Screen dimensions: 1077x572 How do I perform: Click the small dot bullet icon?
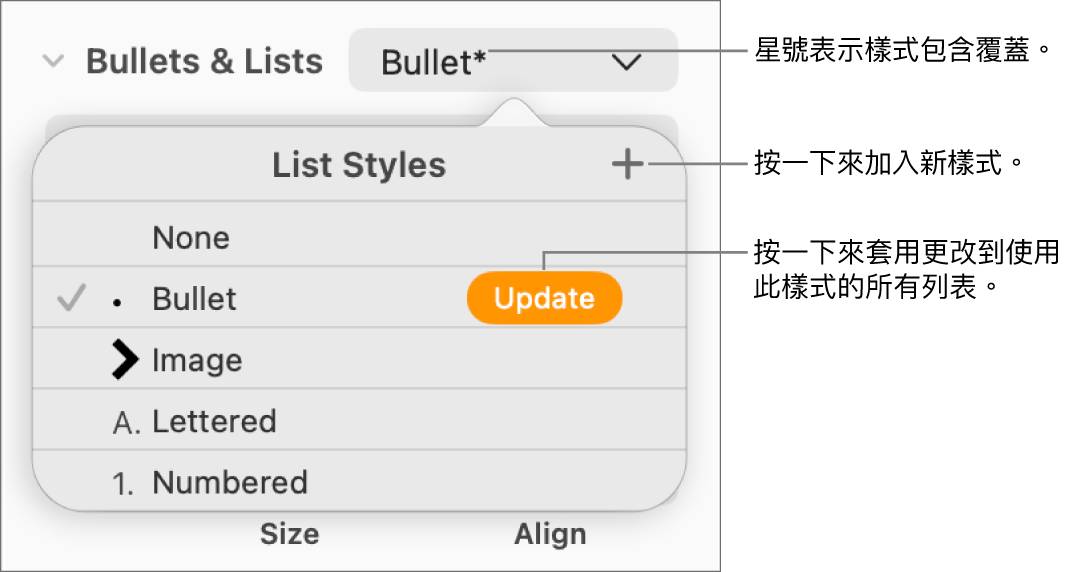click(117, 301)
